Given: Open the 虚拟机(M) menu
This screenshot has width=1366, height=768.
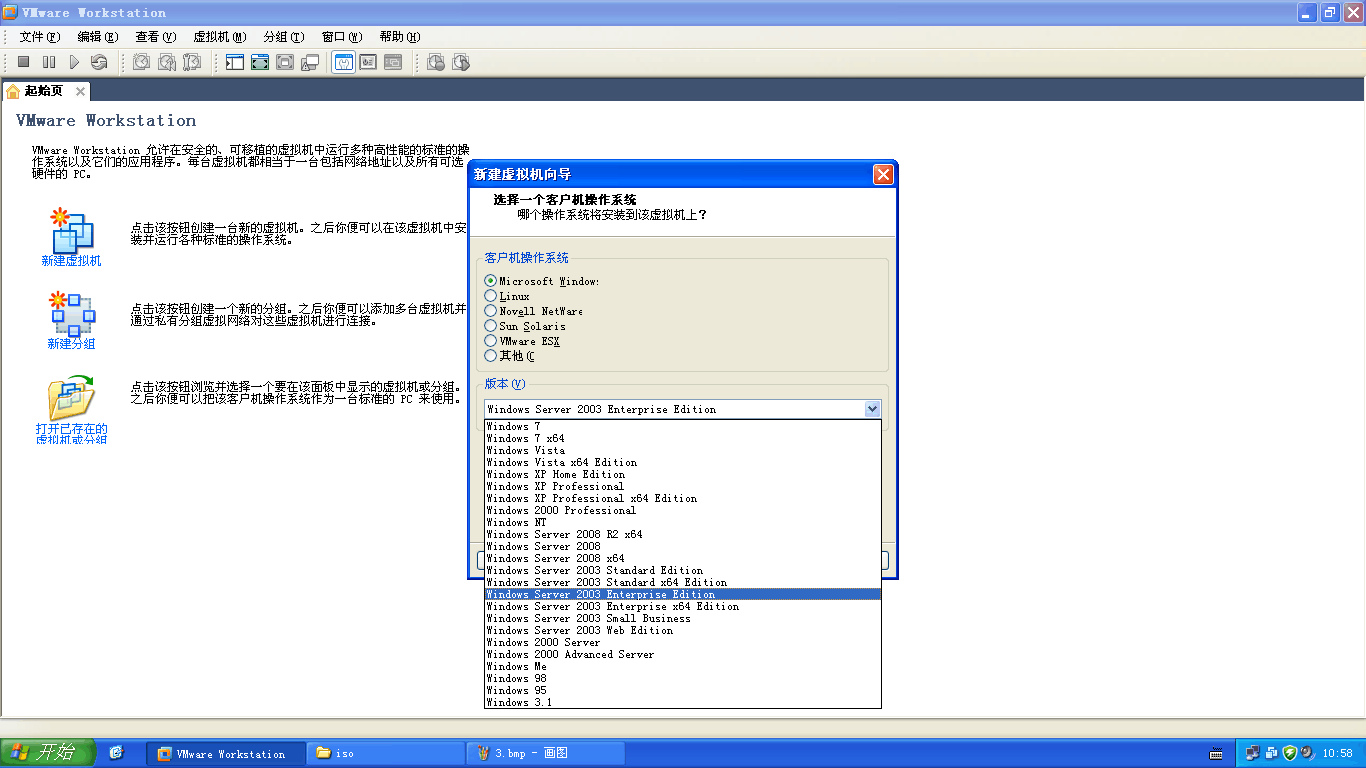Looking at the screenshot, I should point(220,37).
